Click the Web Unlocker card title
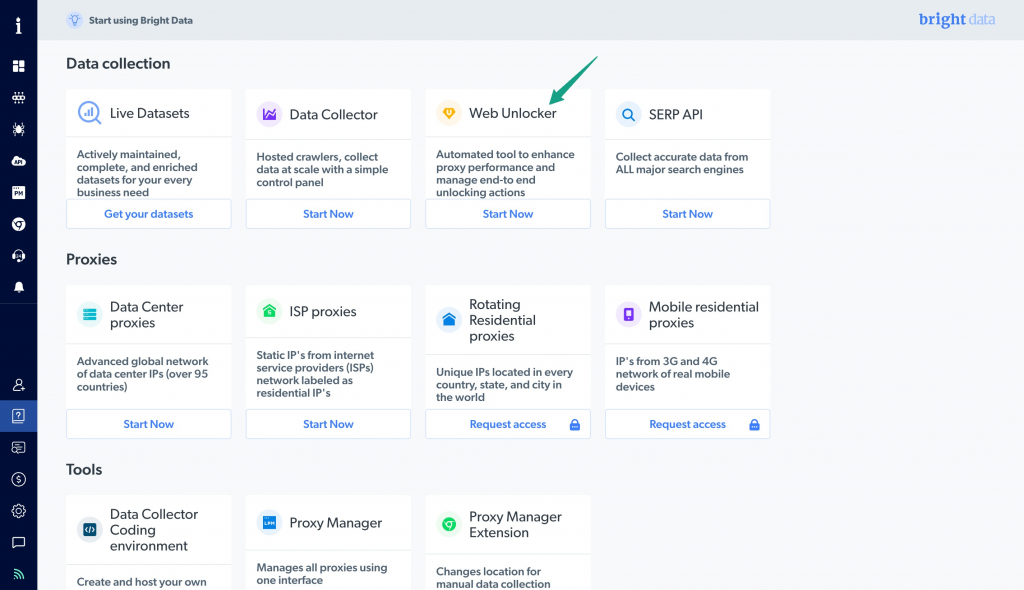 coord(513,113)
